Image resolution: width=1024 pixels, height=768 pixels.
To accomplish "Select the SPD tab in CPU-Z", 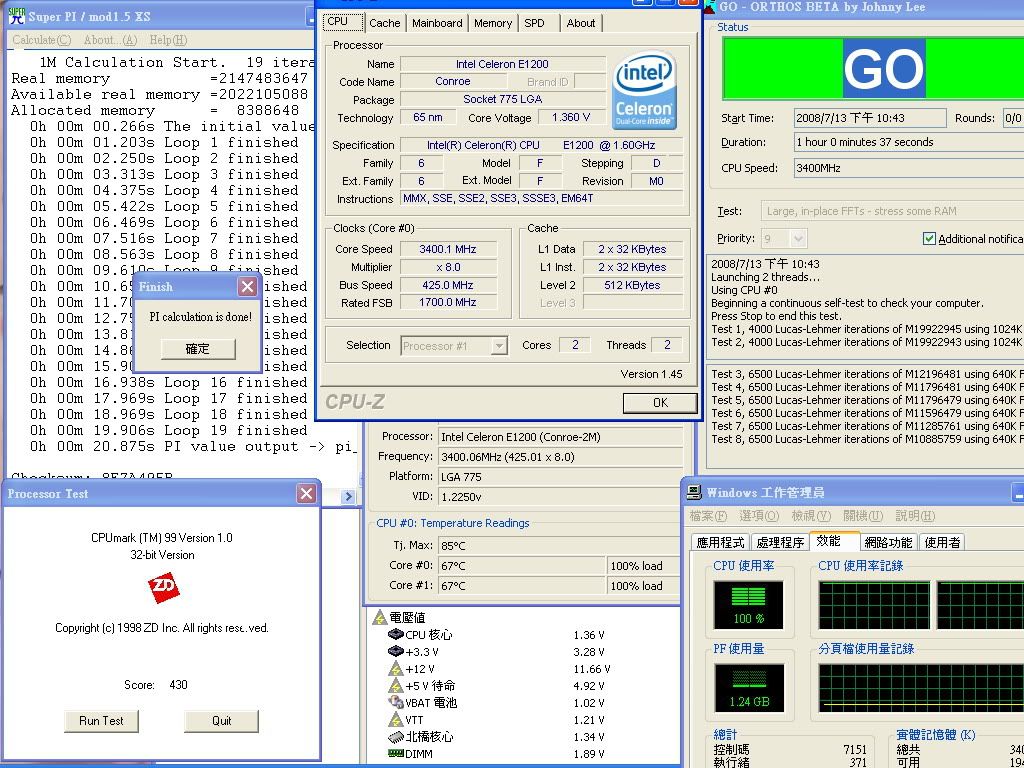I will (534, 23).
